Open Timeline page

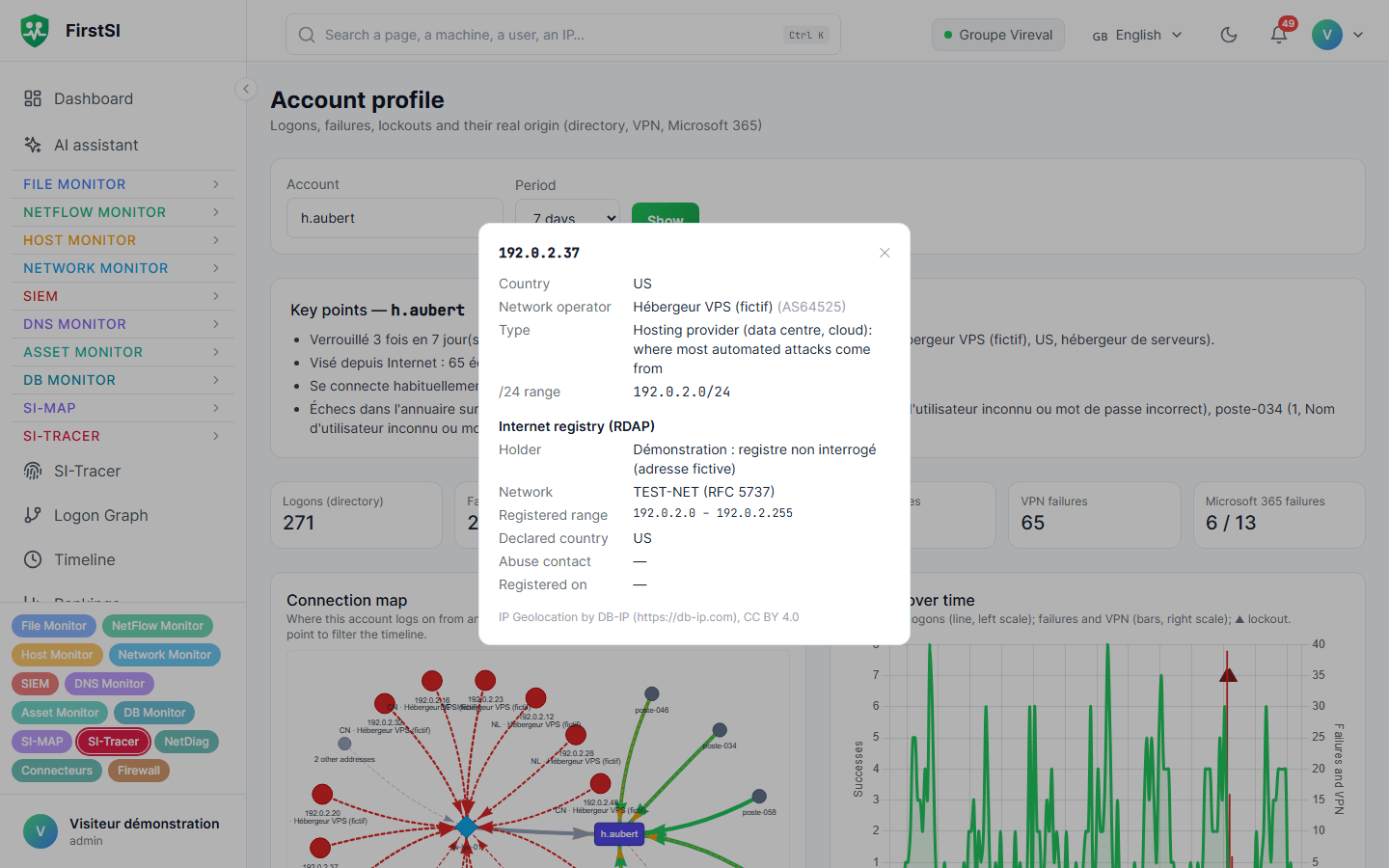click(x=84, y=559)
